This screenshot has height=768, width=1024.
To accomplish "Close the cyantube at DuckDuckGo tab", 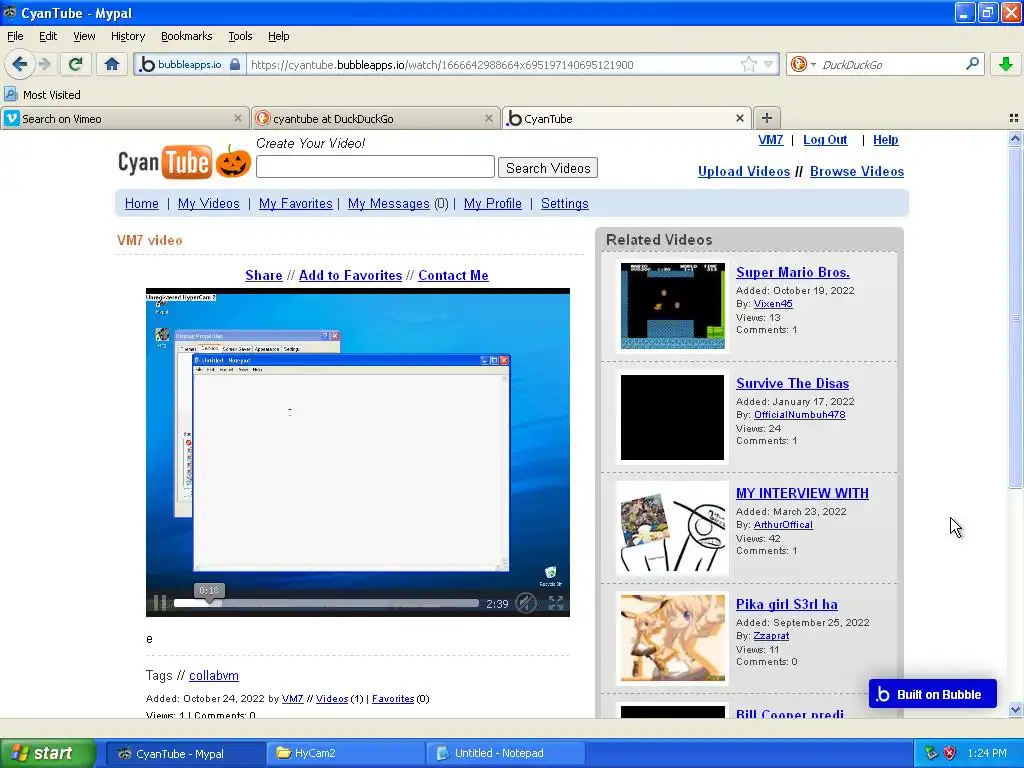I will click(x=488, y=118).
